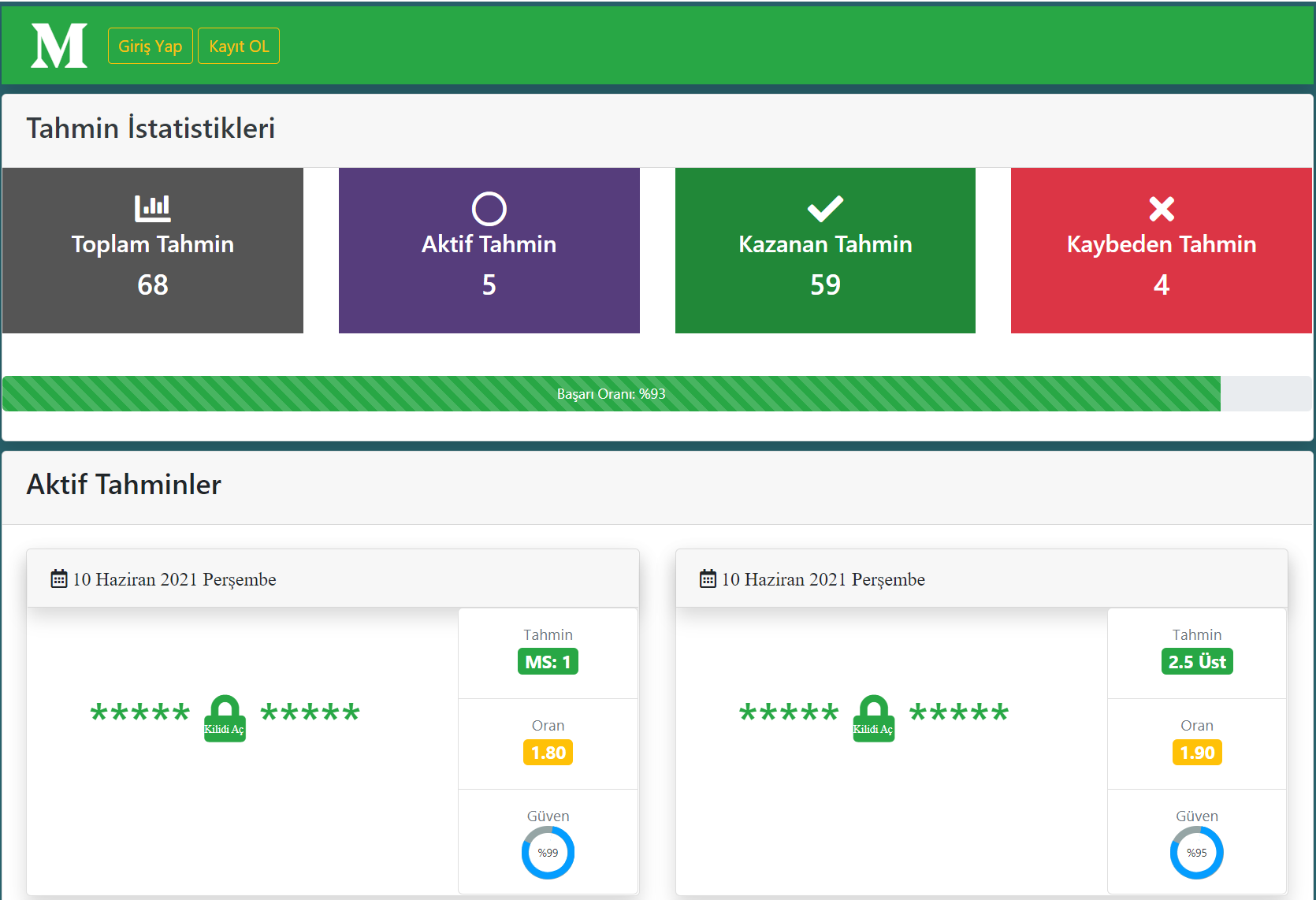Click the Tahmin İstatistikleri heading

click(x=151, y=128)
